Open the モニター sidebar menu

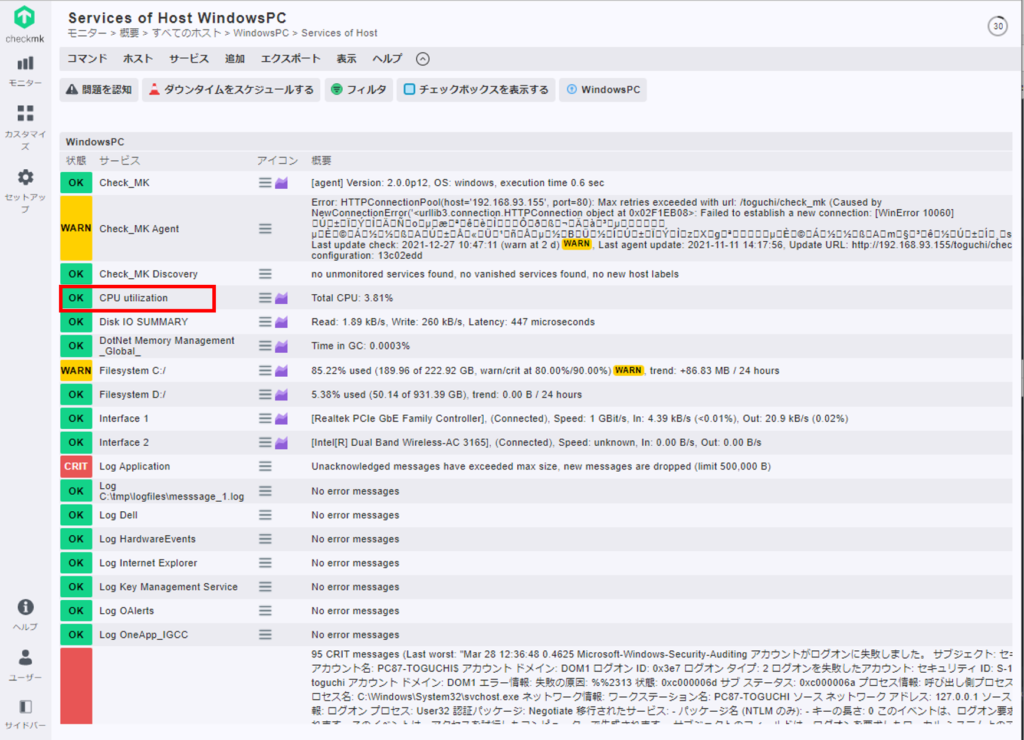[25, 71]
